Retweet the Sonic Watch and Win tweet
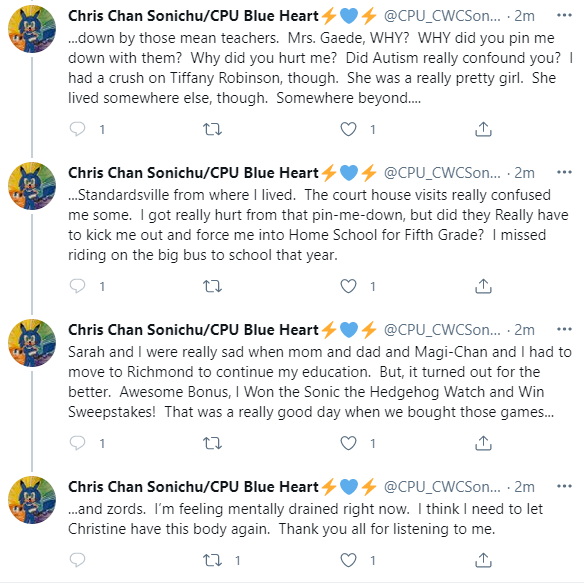This screenshot has height=587, width=584. point(212,443)
